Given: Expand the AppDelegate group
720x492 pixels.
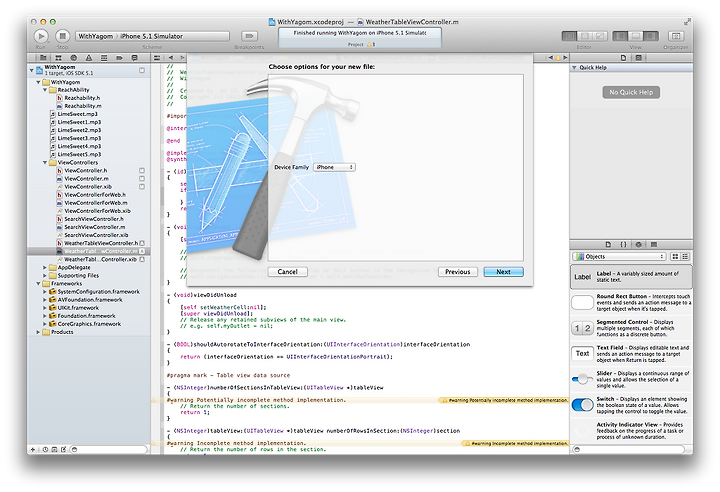Looking at the screenshot, I should [x=45, y=267].
